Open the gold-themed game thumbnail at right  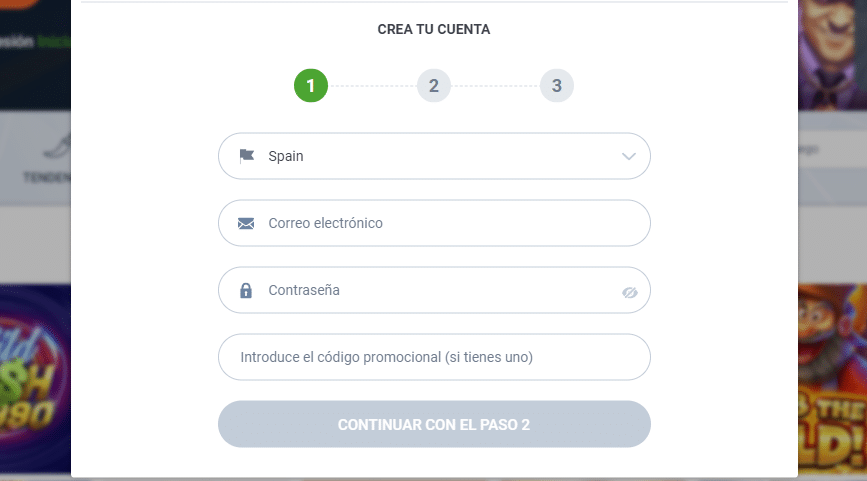(832, 380)
